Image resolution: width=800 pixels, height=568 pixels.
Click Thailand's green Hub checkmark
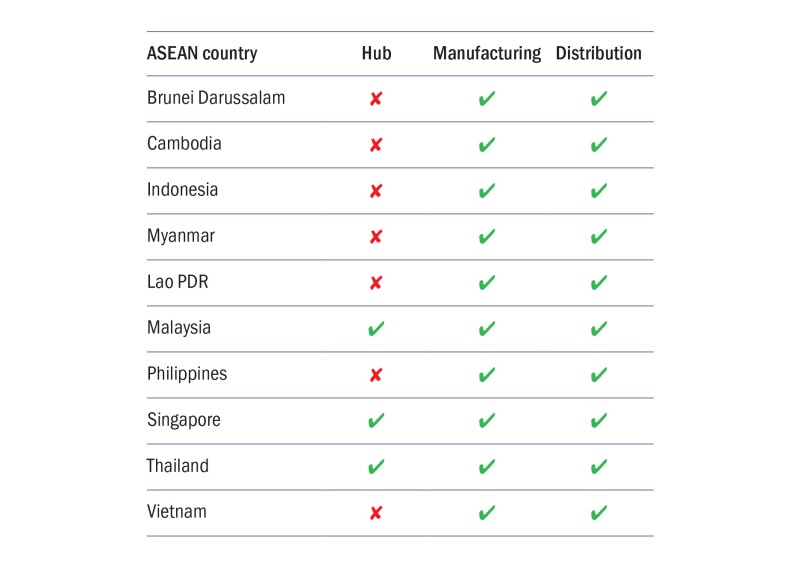[376, 467]
